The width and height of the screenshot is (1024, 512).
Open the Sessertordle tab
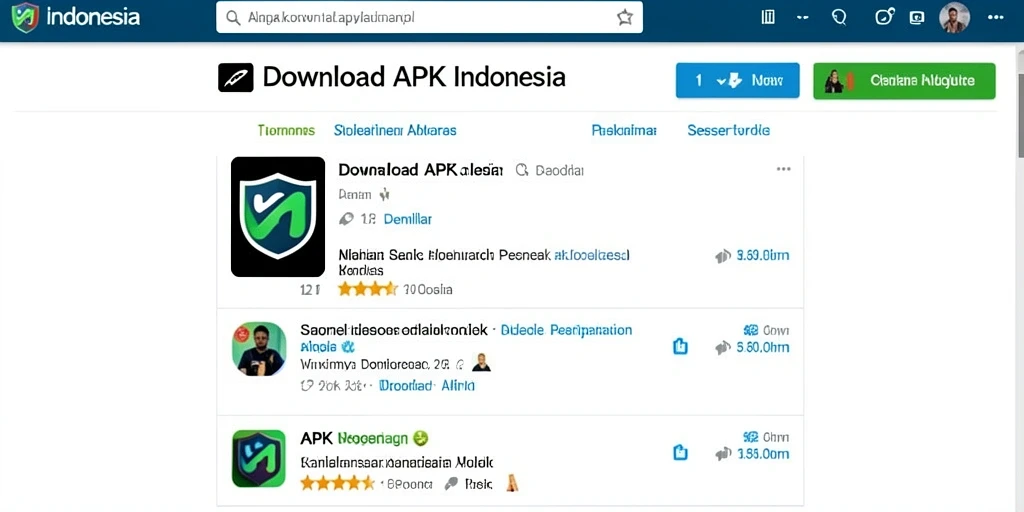click(728, 130)
